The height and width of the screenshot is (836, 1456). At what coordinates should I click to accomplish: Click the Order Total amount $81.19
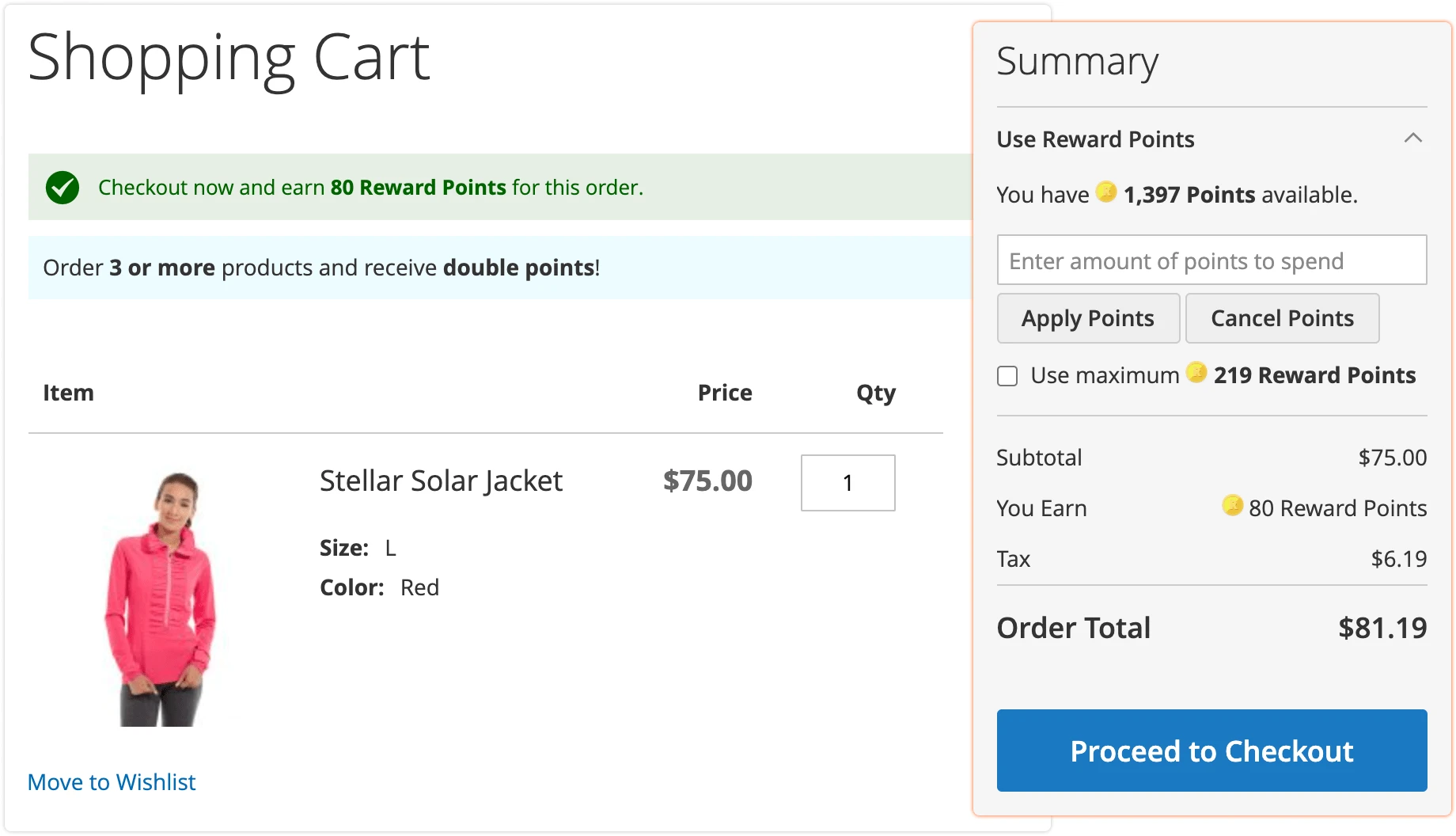point(1382,627)
